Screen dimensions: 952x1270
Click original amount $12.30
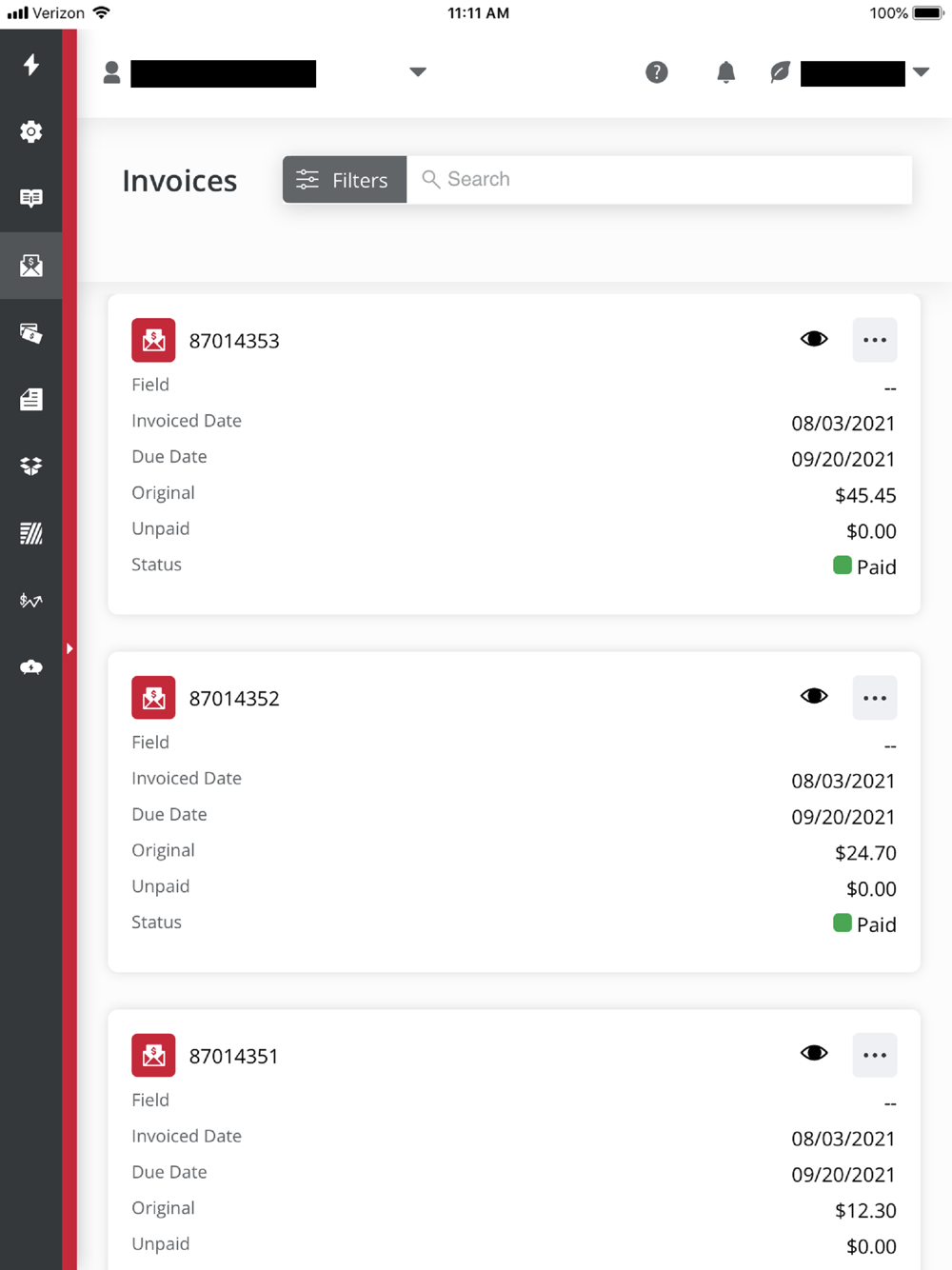865,1211
